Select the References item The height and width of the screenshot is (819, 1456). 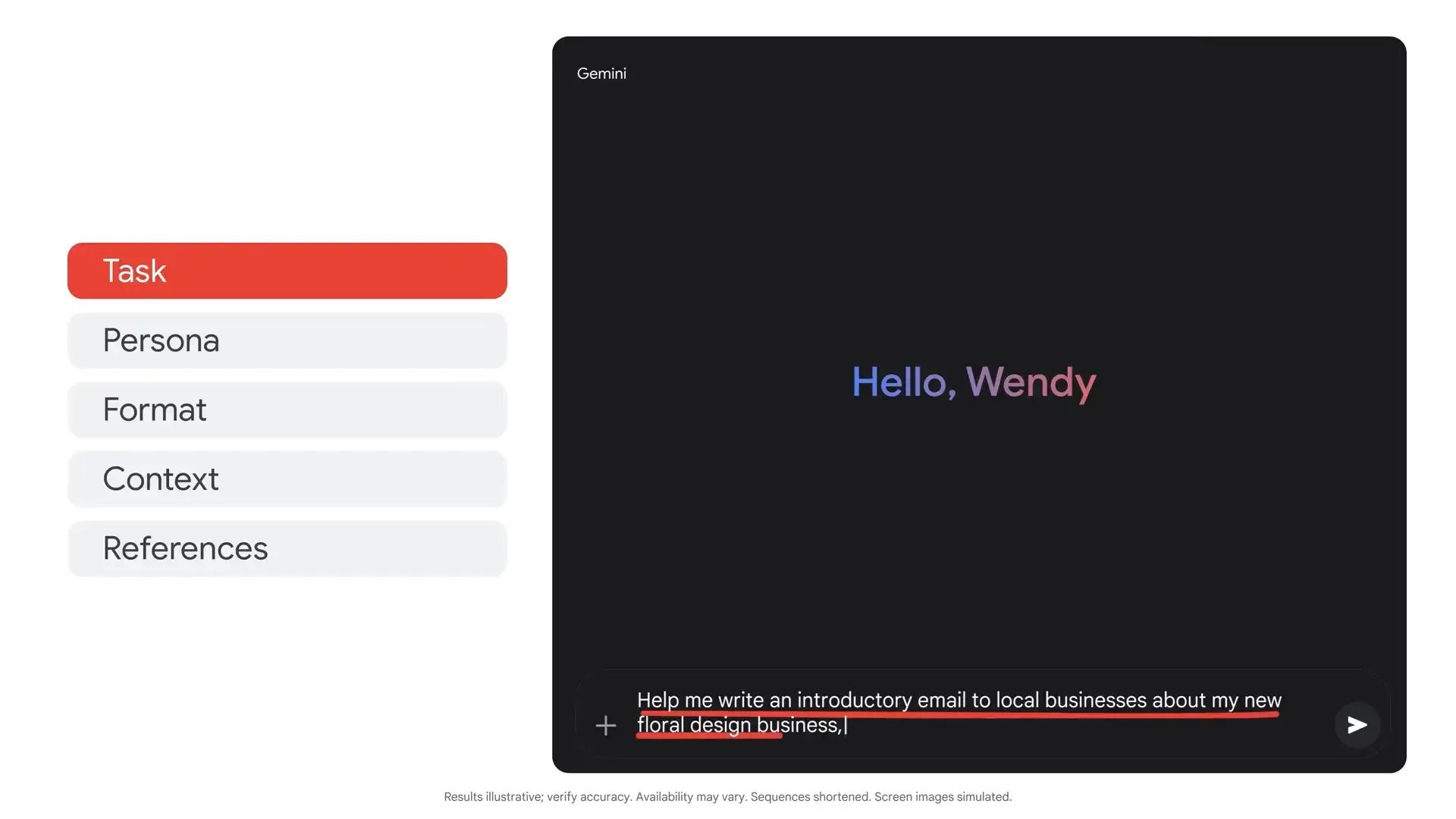click(x=287, y=548)
